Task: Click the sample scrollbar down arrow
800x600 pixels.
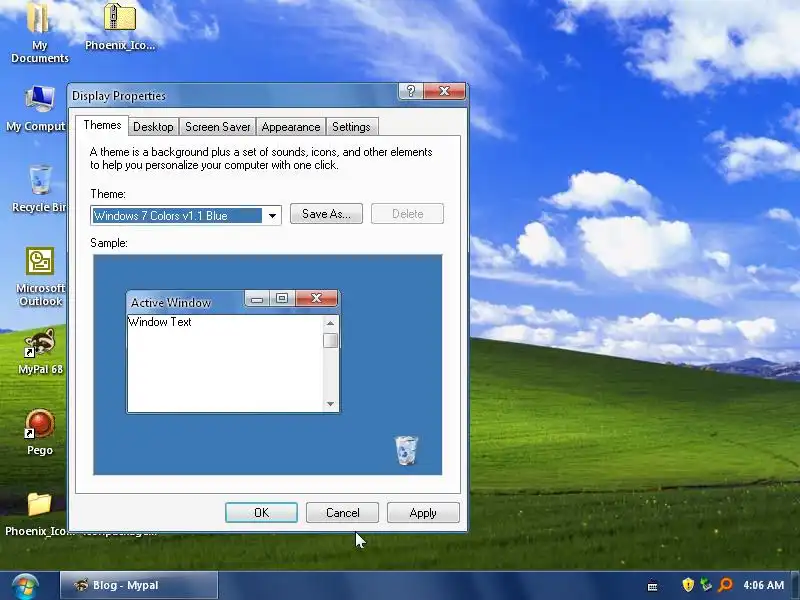Action: [x=331, y=404]
